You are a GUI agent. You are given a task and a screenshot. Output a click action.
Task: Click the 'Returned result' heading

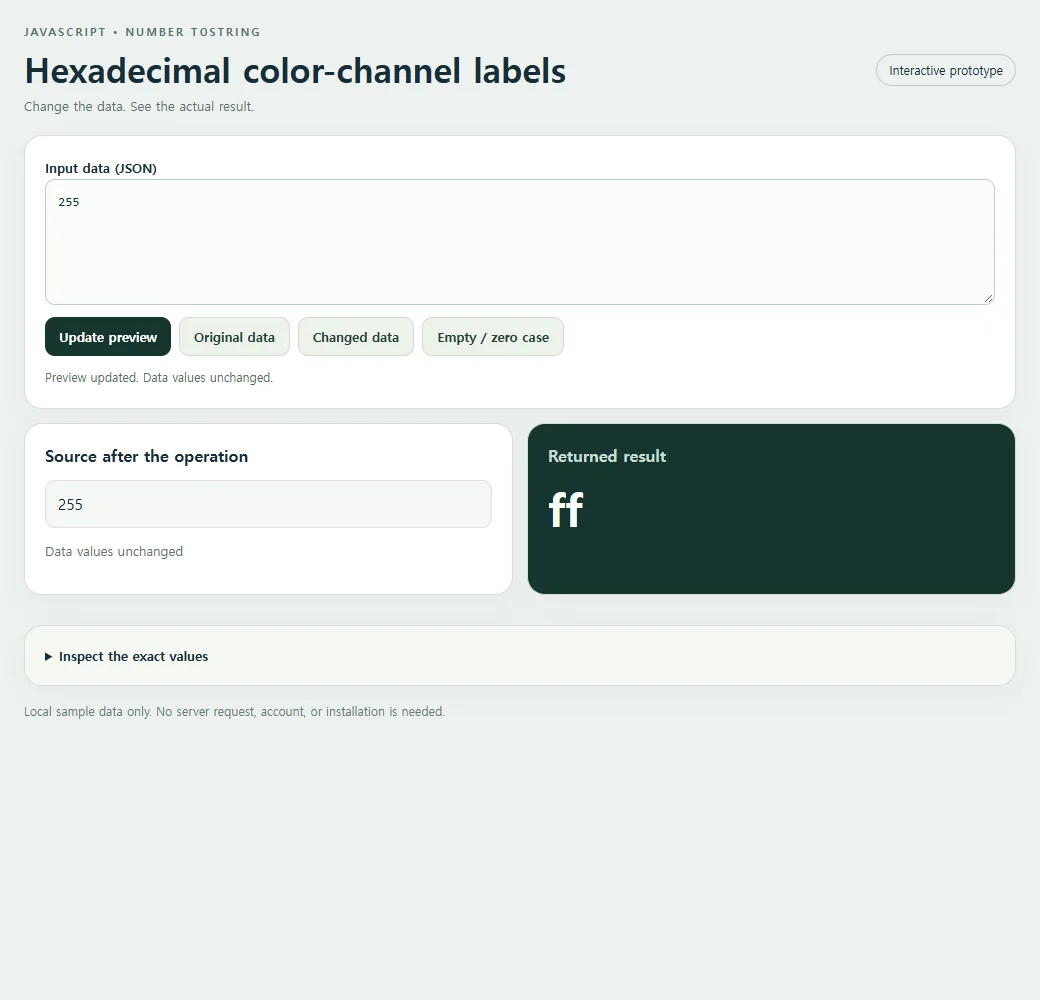tap(607, 456)
